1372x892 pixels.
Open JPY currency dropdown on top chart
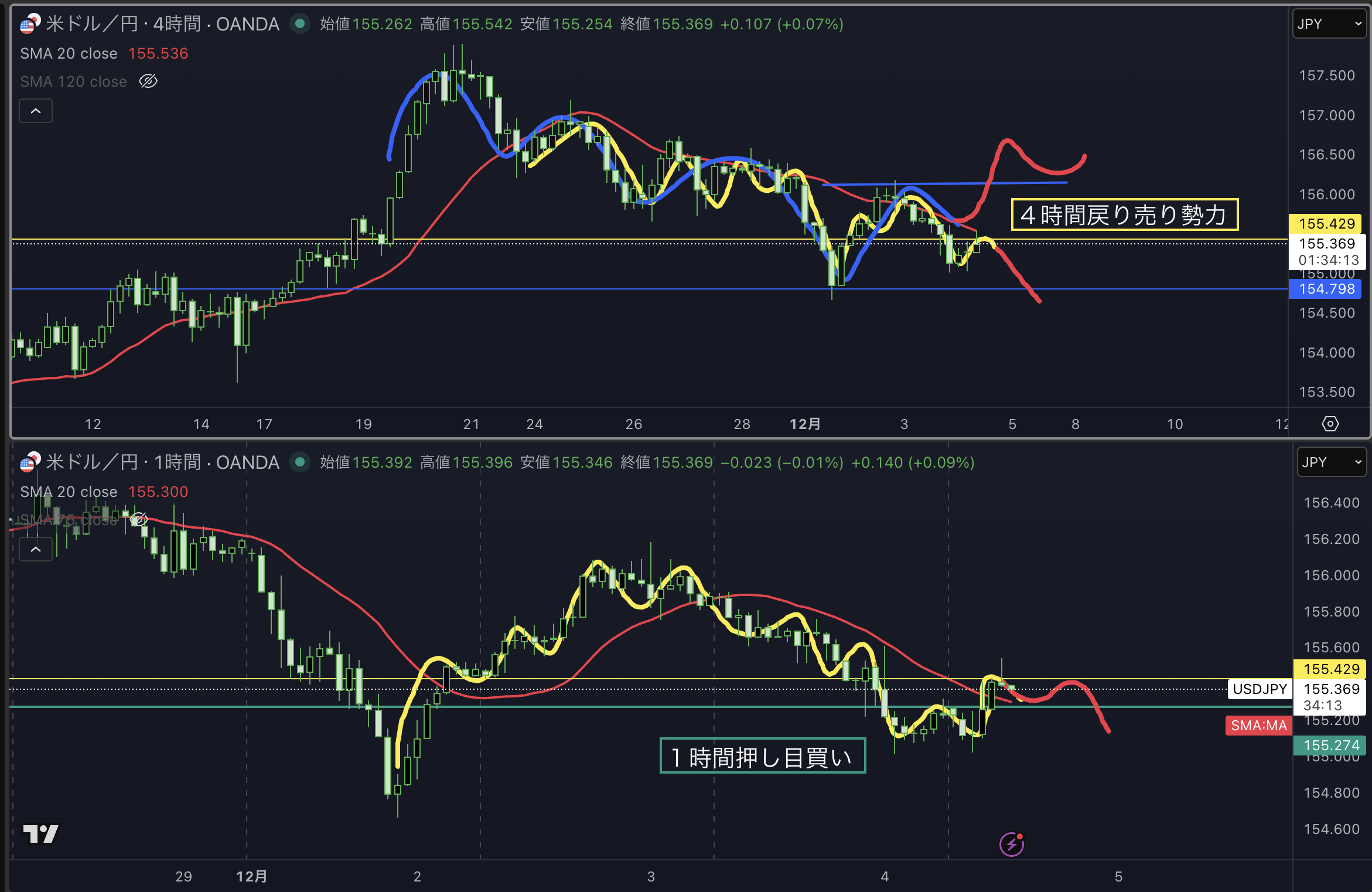point(1329,24)
